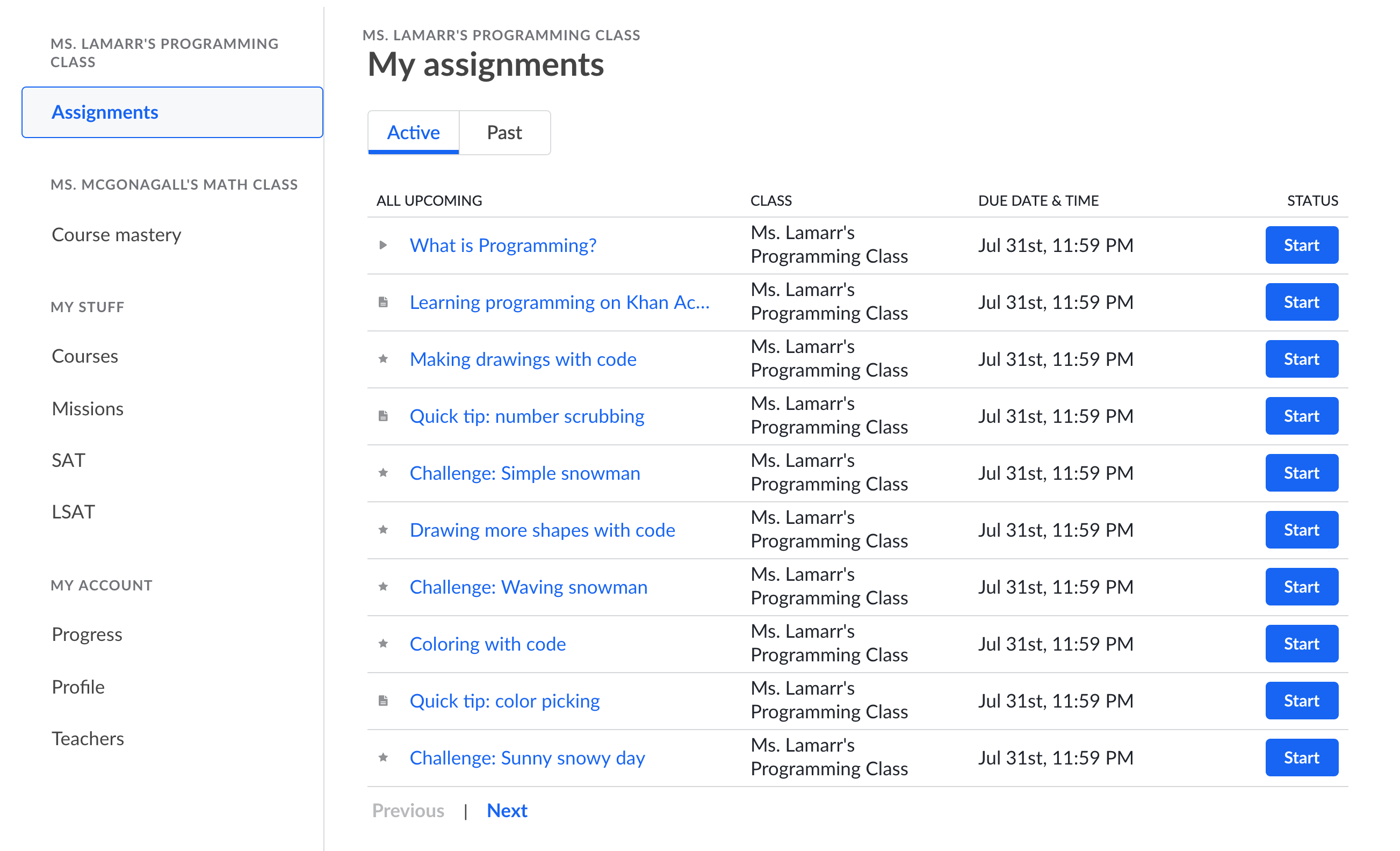This screenshot has height=851, width=1400.
Task: Start the Challenge: Sunny snowy day assignment
Action: pos(1302,758)
